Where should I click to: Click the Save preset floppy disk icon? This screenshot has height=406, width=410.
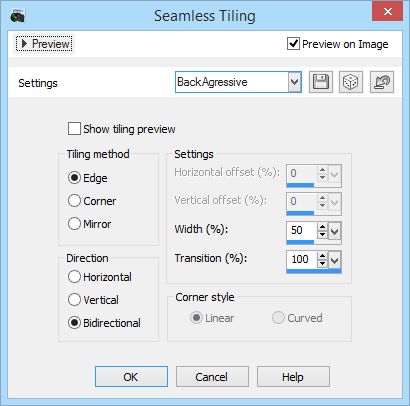321,82
